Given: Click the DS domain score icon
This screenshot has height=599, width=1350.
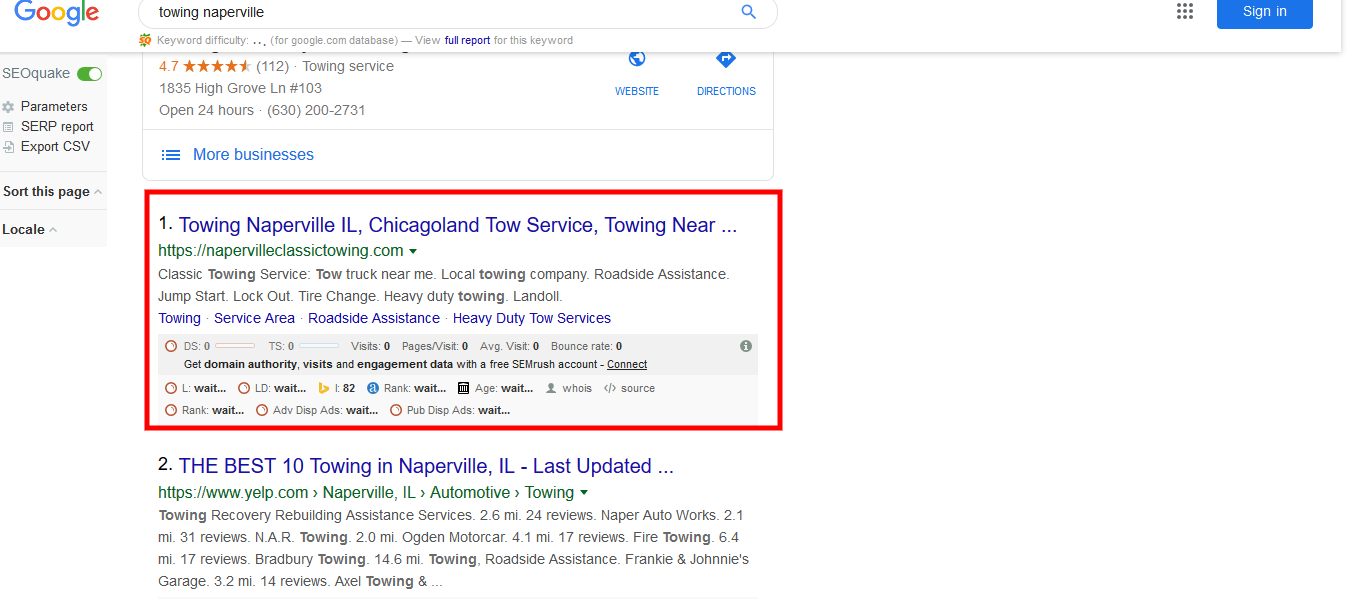Looking at the screenshot, I should [171, 346].
